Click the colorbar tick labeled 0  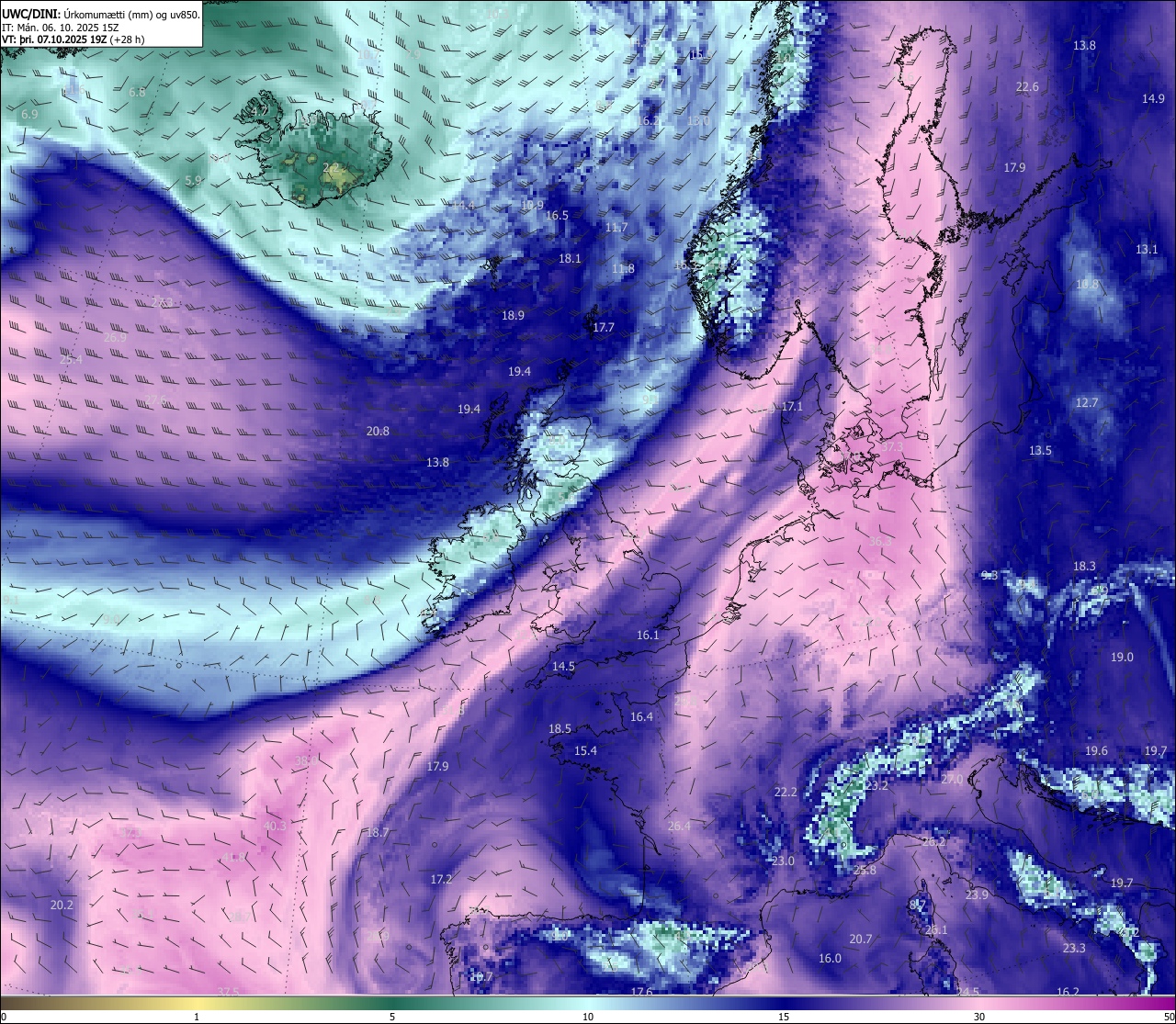pyautogui.click(x=3, y=1017)
